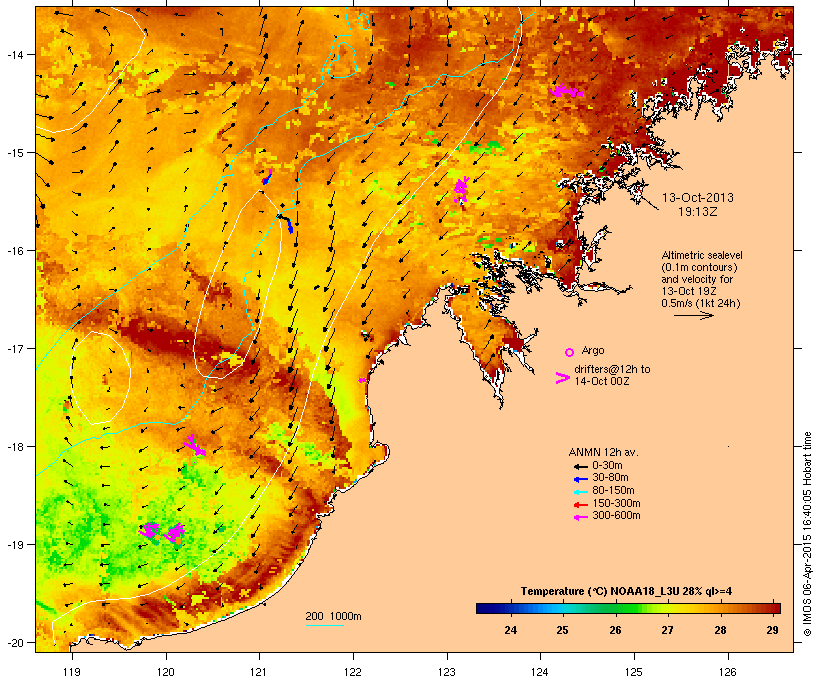The image size is (820, 680).
Task: Click the '150-300m' depth label
Action: tap(616, 503)
